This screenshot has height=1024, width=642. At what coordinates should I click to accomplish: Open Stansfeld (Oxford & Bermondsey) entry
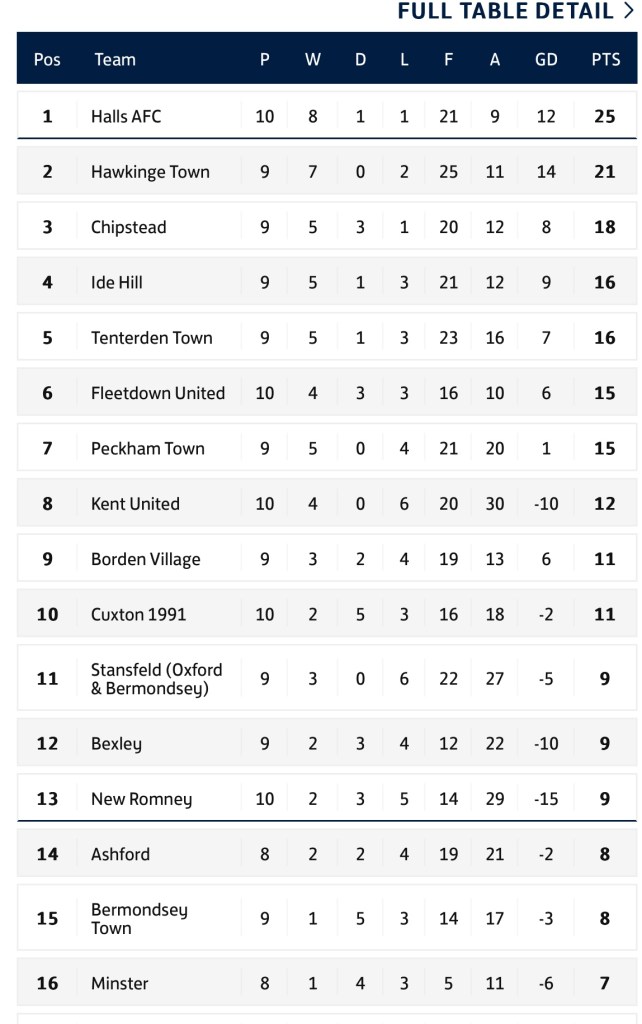pyautogui.click(x=156, y=679)
